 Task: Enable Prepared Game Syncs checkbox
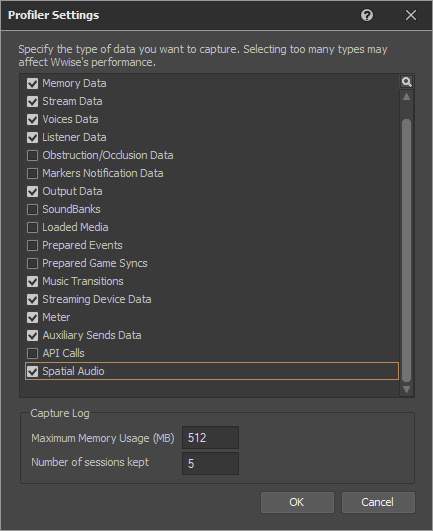pos(33,263)
